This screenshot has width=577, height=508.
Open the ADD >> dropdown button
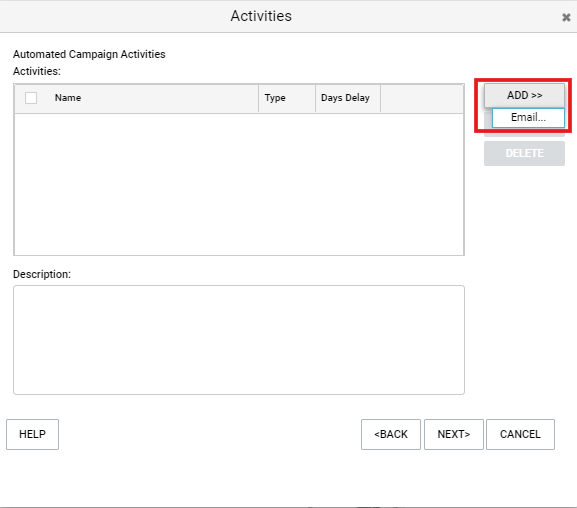coord(524,95)
